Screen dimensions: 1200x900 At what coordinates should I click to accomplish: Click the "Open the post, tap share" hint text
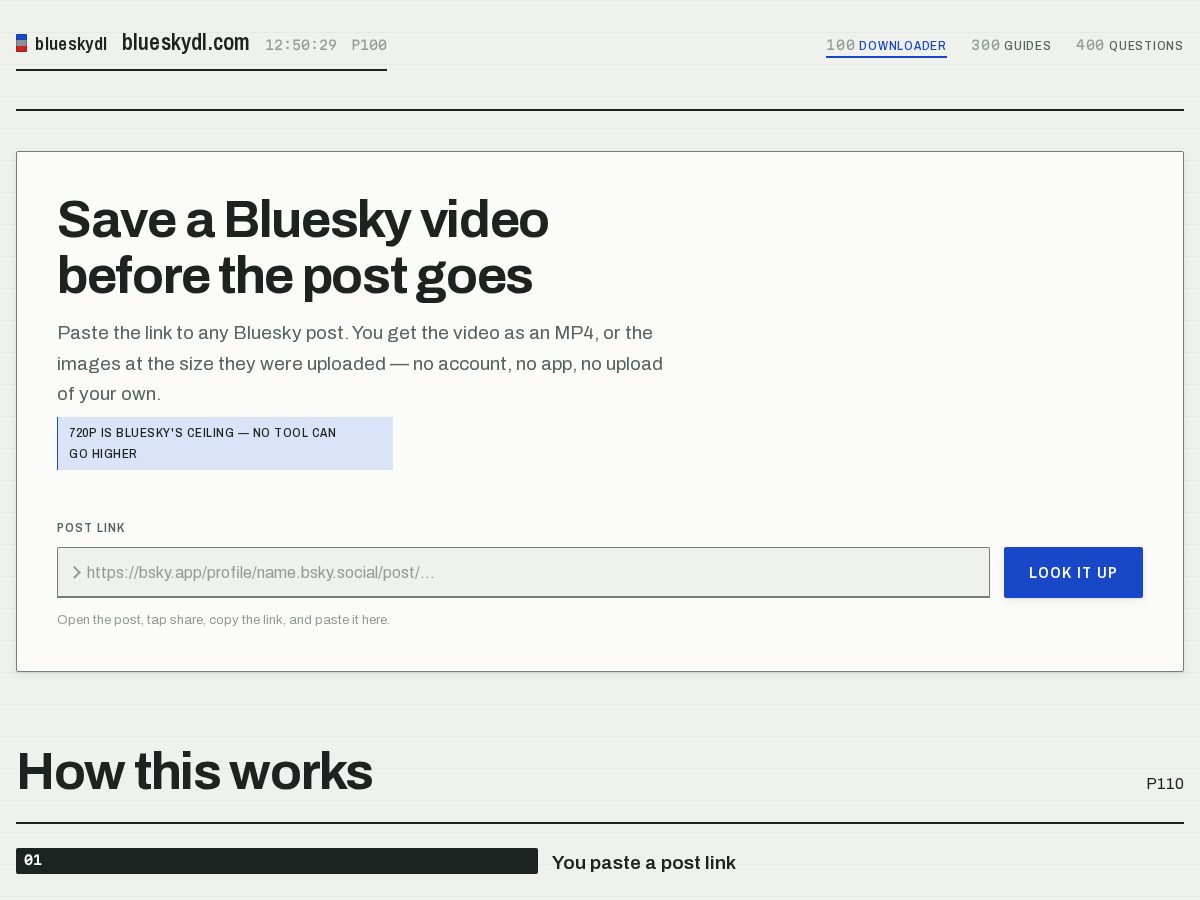pos(223,620)
